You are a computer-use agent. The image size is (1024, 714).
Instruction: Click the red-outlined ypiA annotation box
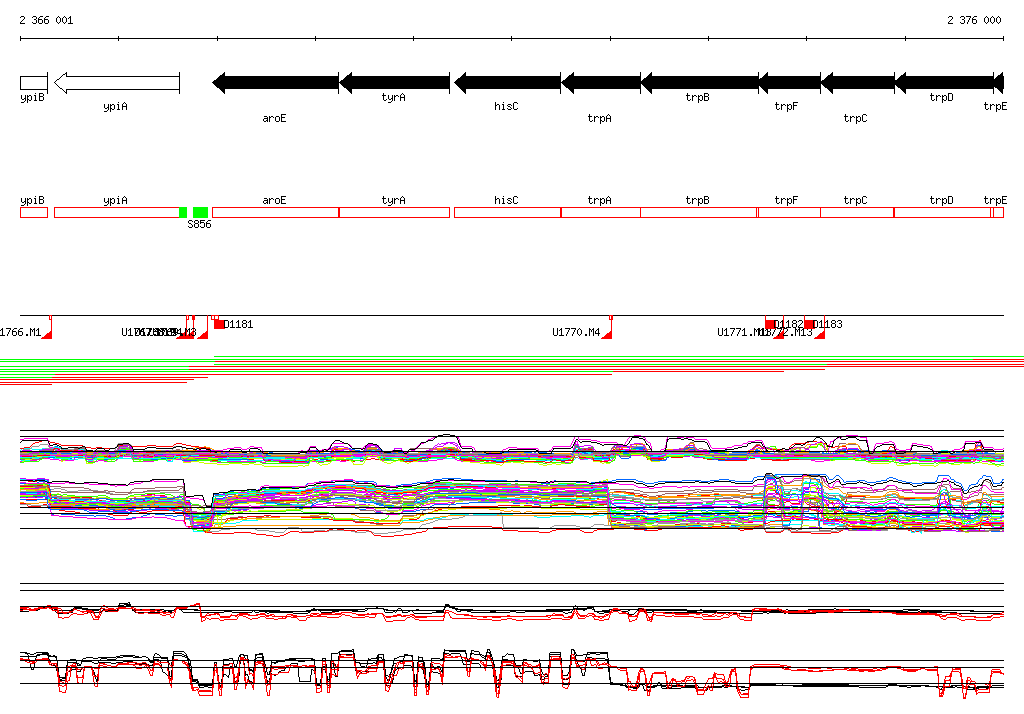116,212
